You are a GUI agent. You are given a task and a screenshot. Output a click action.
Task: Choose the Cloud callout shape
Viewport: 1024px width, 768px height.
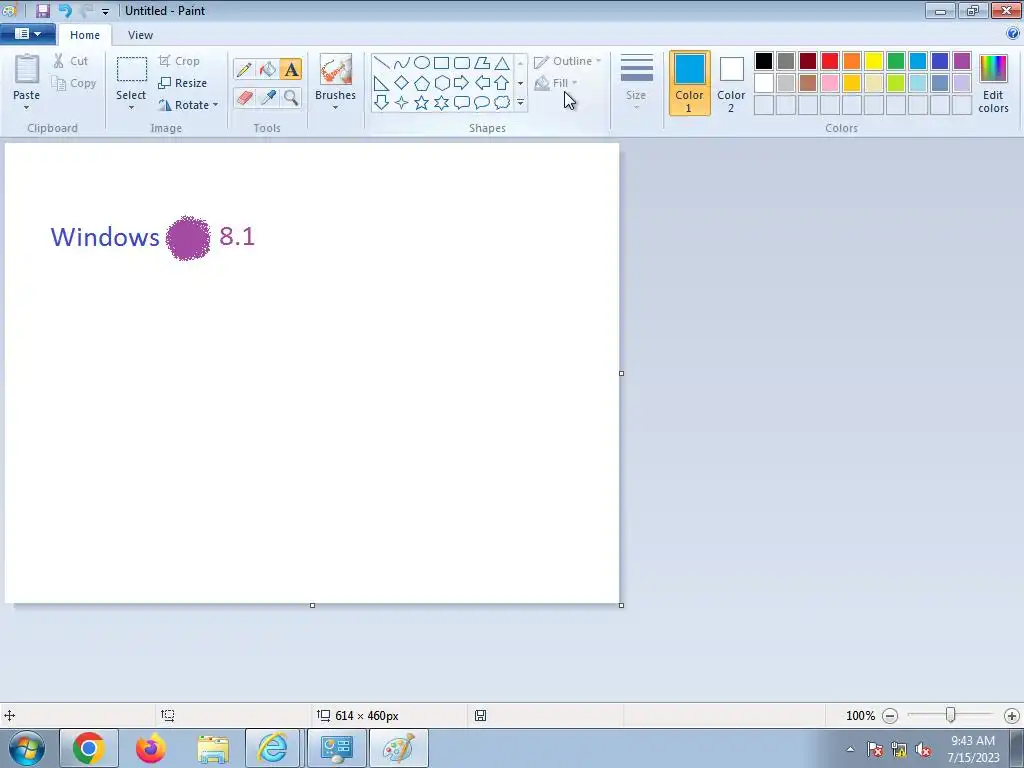click(x=502, y=103)
